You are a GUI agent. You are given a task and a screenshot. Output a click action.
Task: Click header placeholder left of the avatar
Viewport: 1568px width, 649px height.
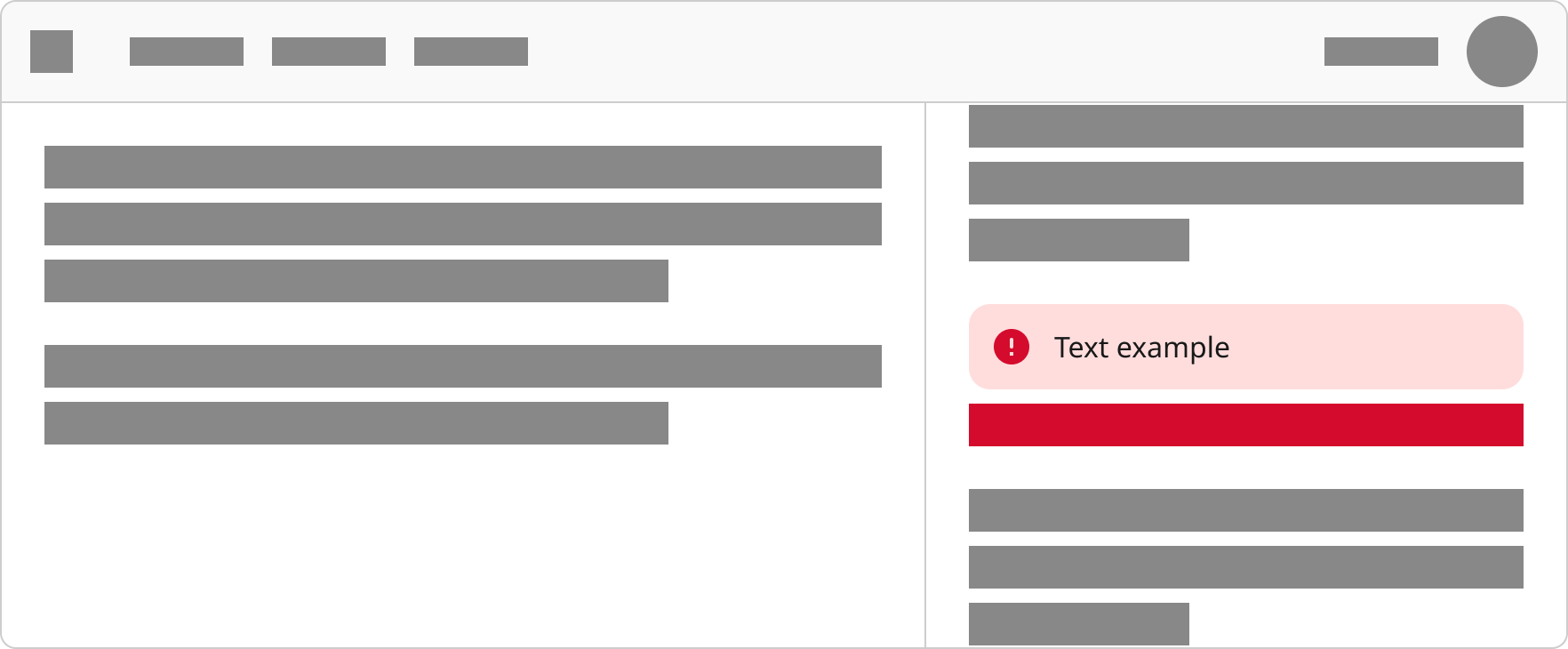pos(1381,52)
